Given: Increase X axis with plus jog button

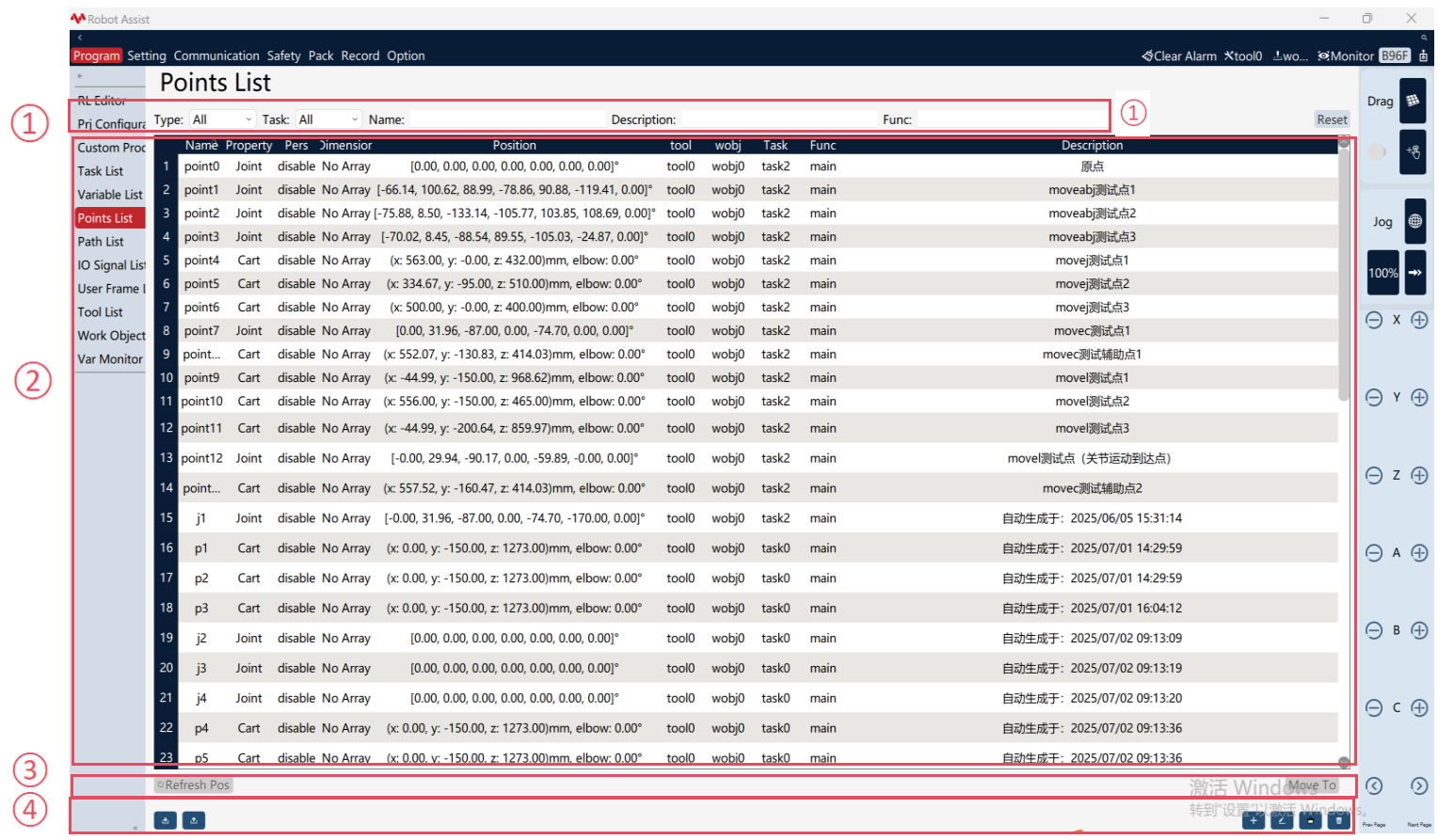Looking at the screenshot, I should coord(1419,320).
